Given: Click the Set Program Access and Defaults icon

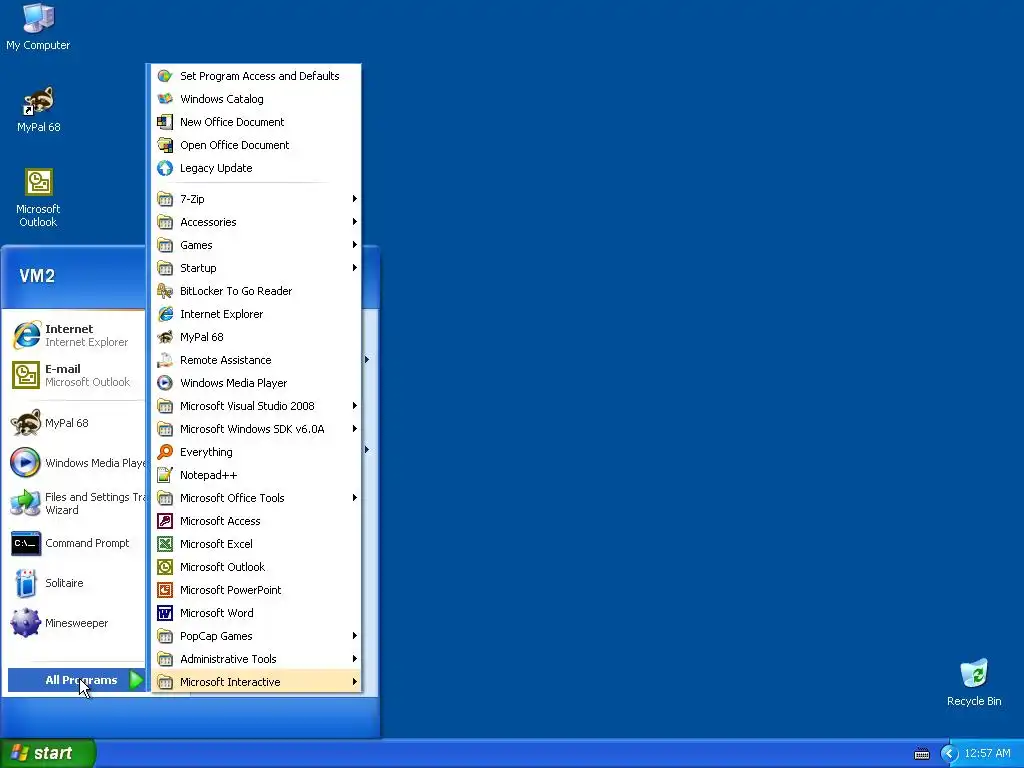Looking at the screenshot, I should 165,76.
